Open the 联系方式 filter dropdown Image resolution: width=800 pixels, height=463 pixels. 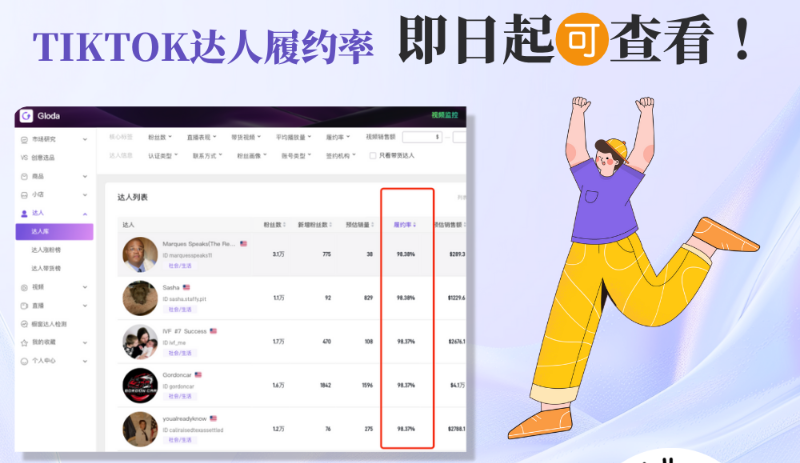(207, 156)
